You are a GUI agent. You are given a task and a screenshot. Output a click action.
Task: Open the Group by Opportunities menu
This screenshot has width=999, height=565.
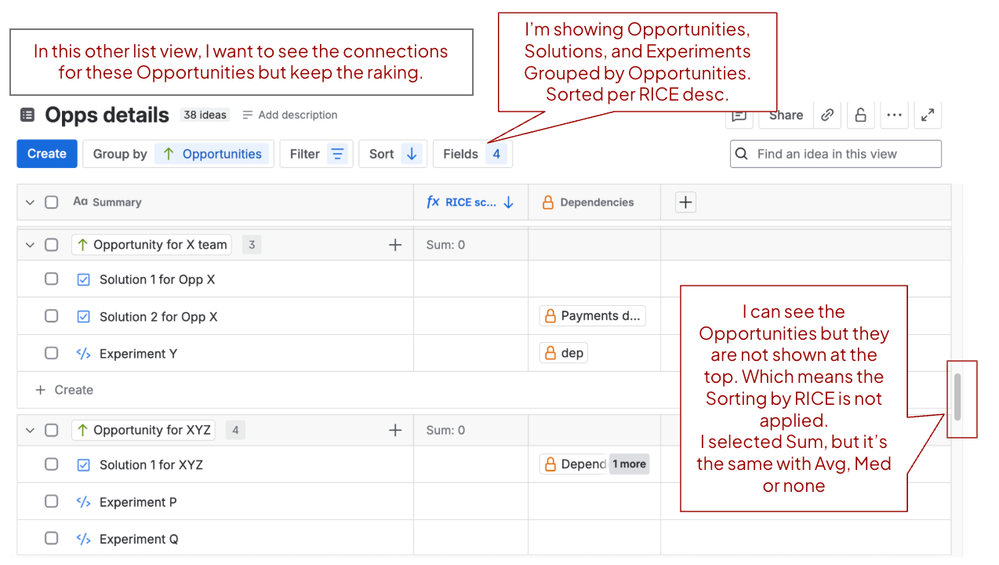coord(178,154)
